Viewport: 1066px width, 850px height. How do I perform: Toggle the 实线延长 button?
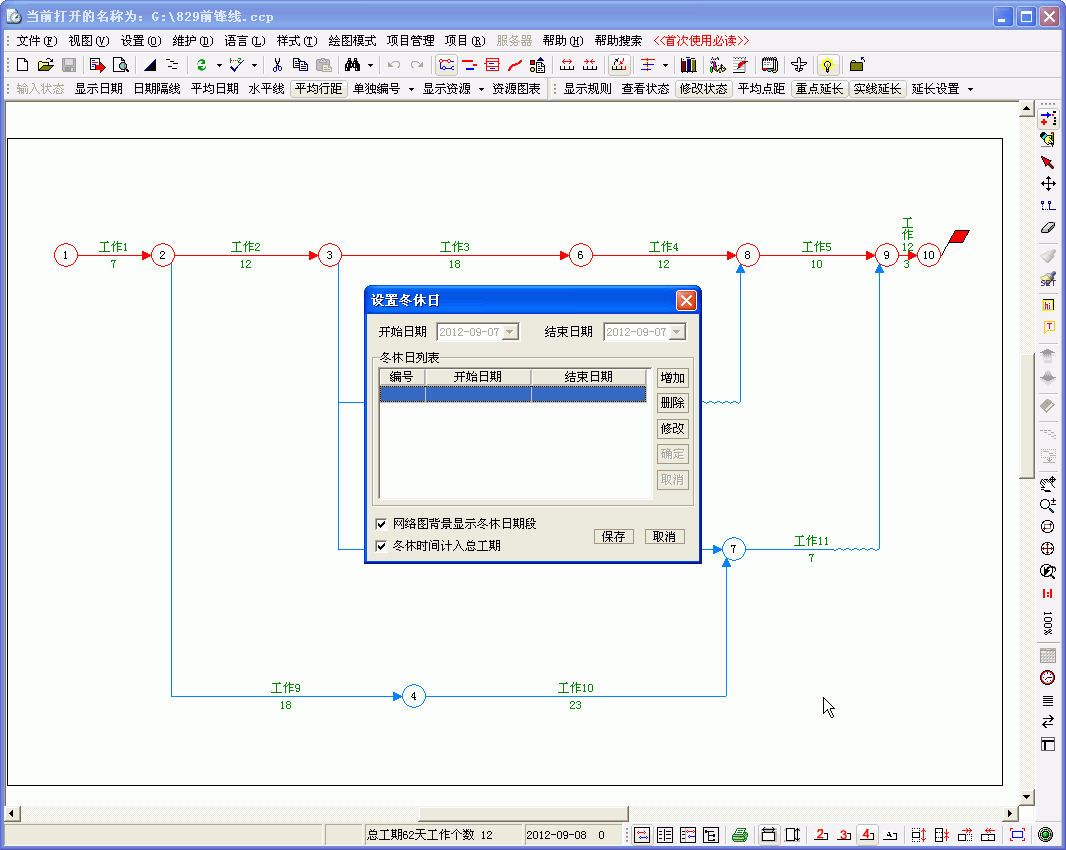tap(877, 89)
